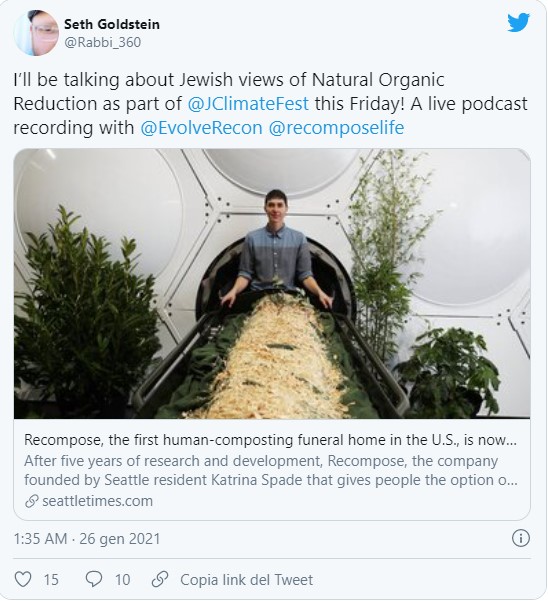Click the link icon next to seattletimes.com
Viewport: 548px width, 601px height.
click(32, 501)
